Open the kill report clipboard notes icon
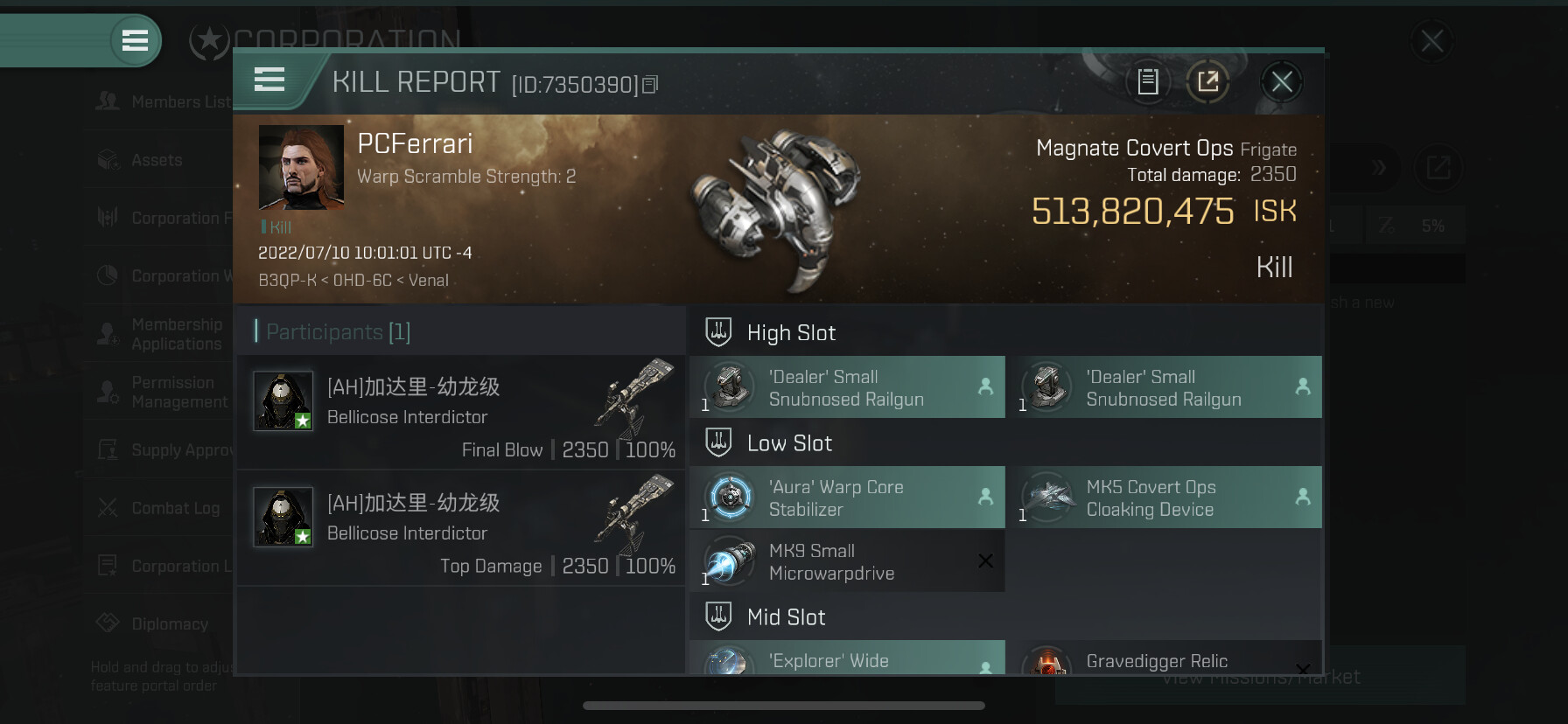The width and height of the screenshot is (1568, 724). 1148,82
